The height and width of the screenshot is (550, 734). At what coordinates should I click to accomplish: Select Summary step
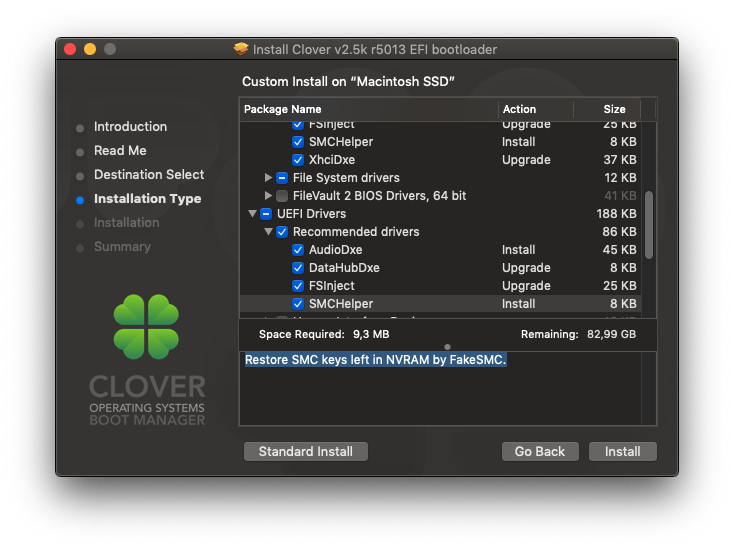pos(122,247)
